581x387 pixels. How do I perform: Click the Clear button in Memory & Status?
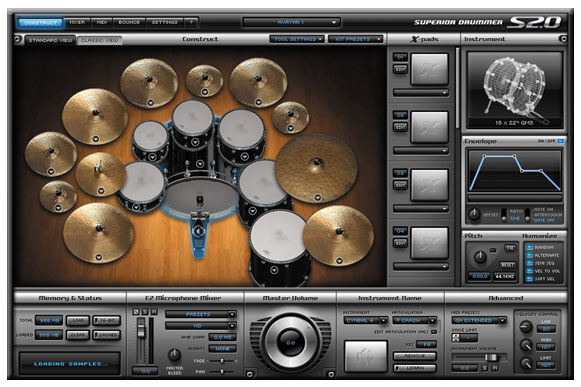tap(78, 335)
